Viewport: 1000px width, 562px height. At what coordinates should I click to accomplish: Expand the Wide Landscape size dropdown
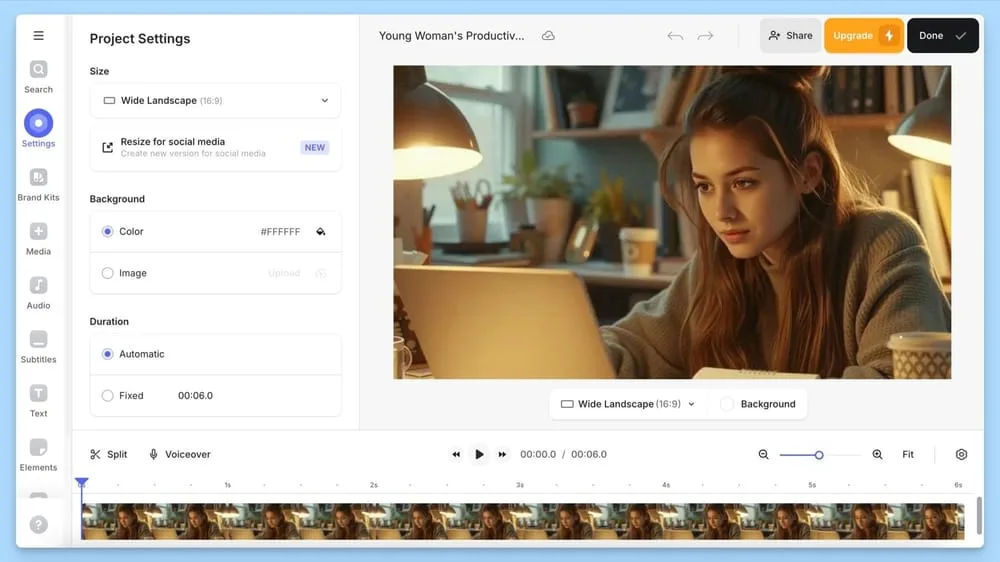[216, 101]
